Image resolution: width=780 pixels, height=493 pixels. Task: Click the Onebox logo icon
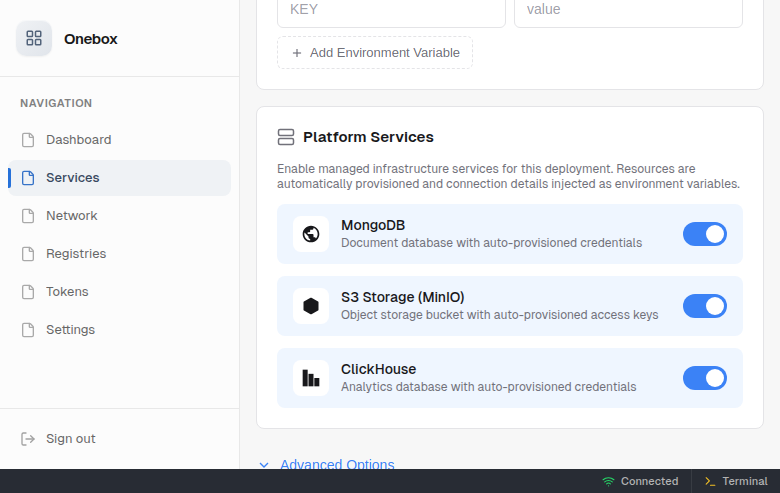[x=34, y=39]
